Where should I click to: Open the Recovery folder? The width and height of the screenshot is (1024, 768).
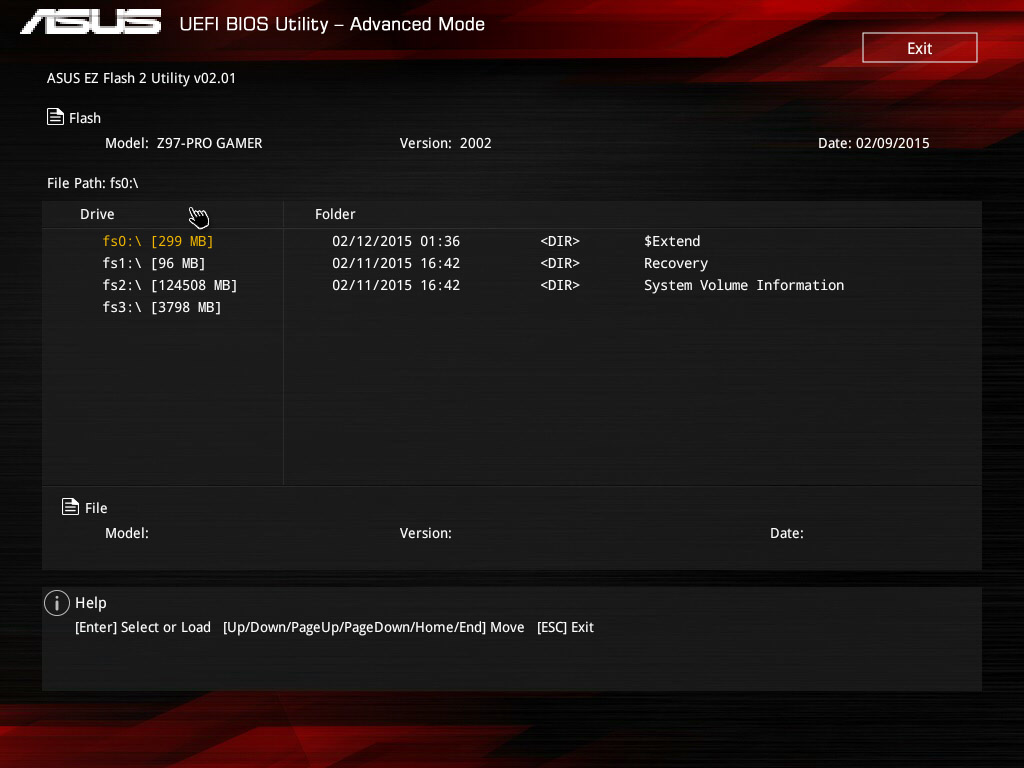click(676, 263)
